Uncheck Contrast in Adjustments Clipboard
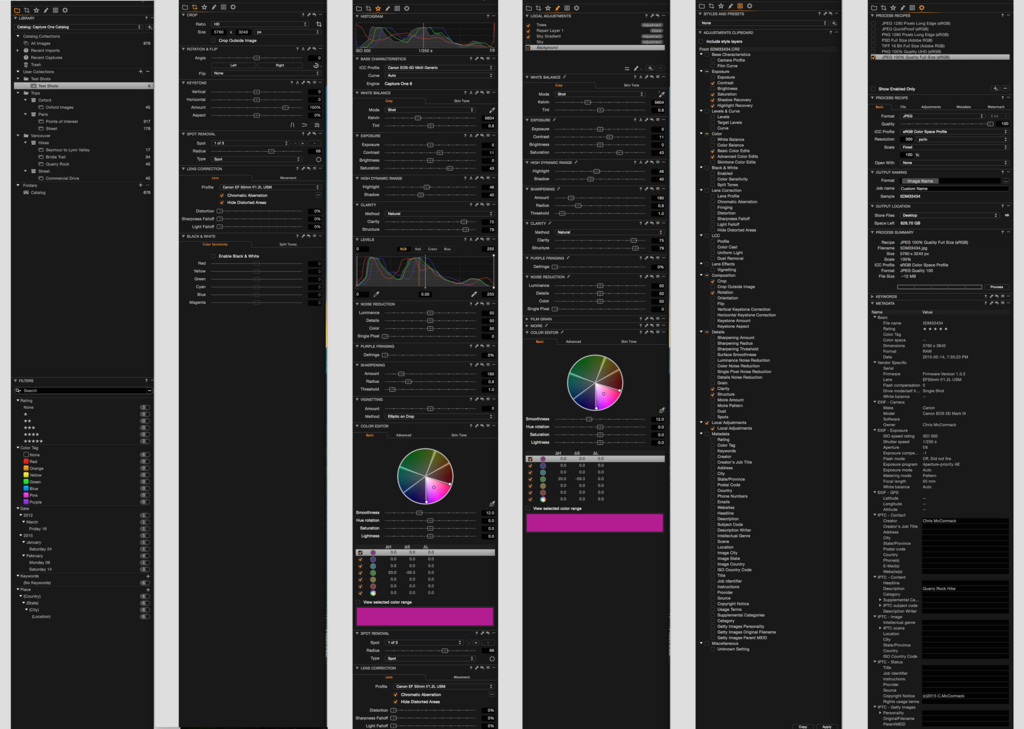Image resolution: width=1024 pixels, height=729 pixels. 712,83
